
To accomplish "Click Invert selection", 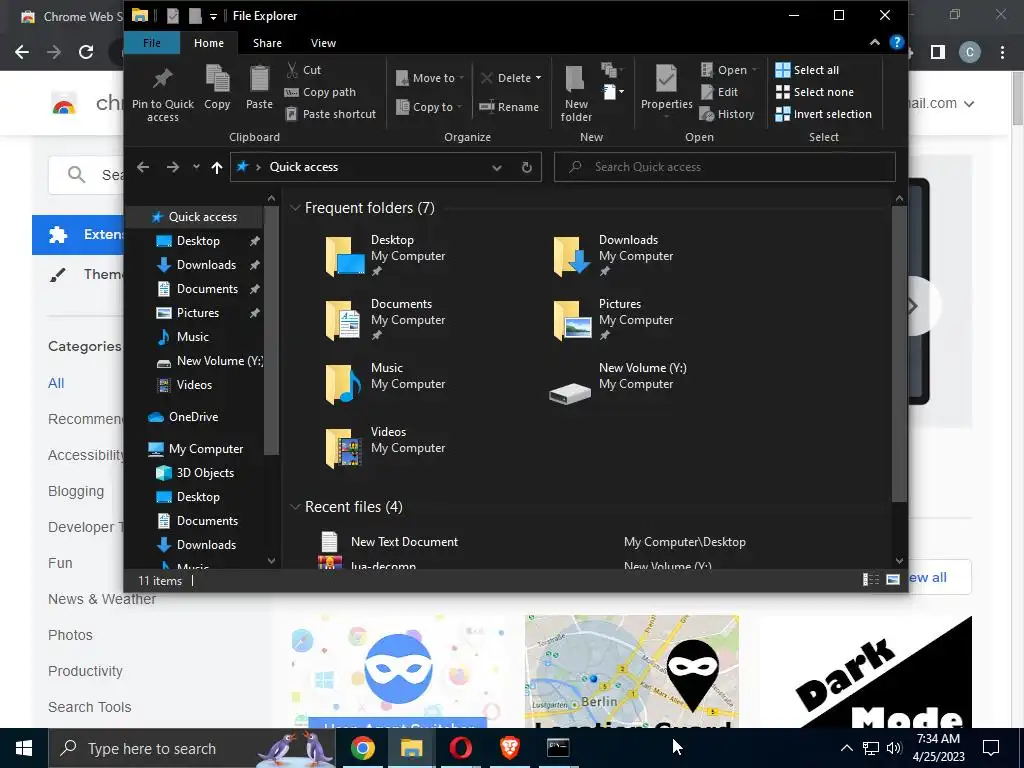I will [x=824, y=114].
